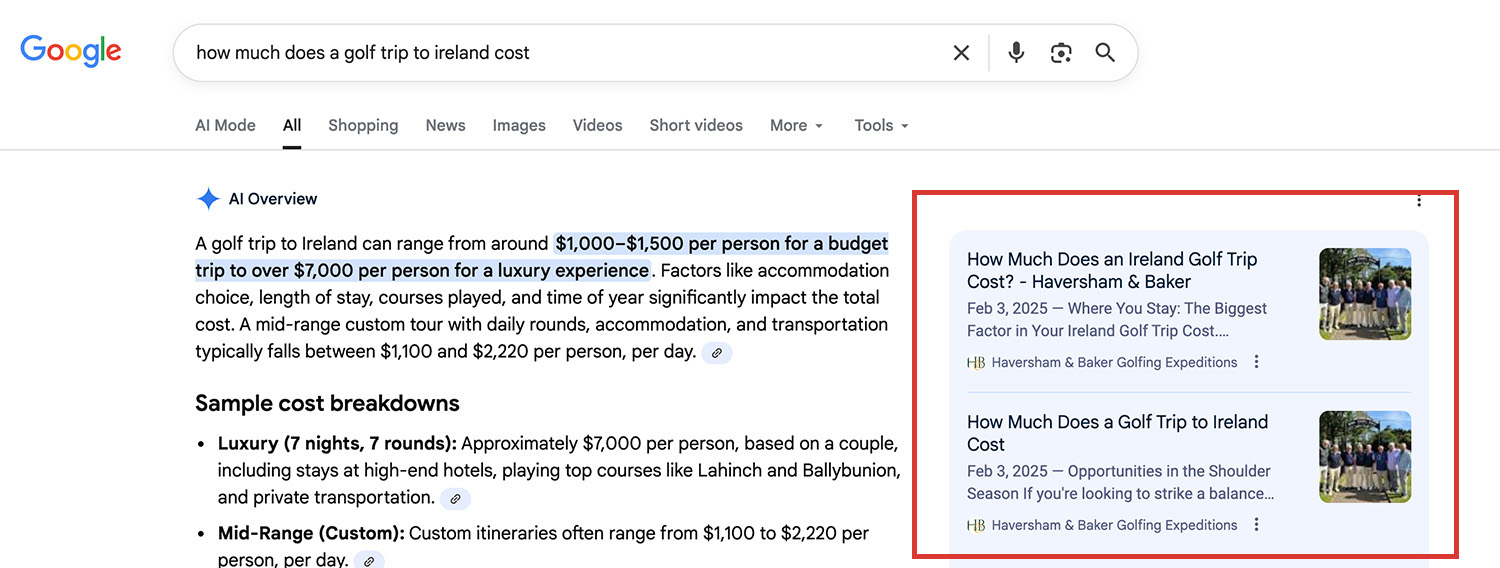
Task: Open the AI Overview three-dot menu
Action: (x=1418, y=201)
